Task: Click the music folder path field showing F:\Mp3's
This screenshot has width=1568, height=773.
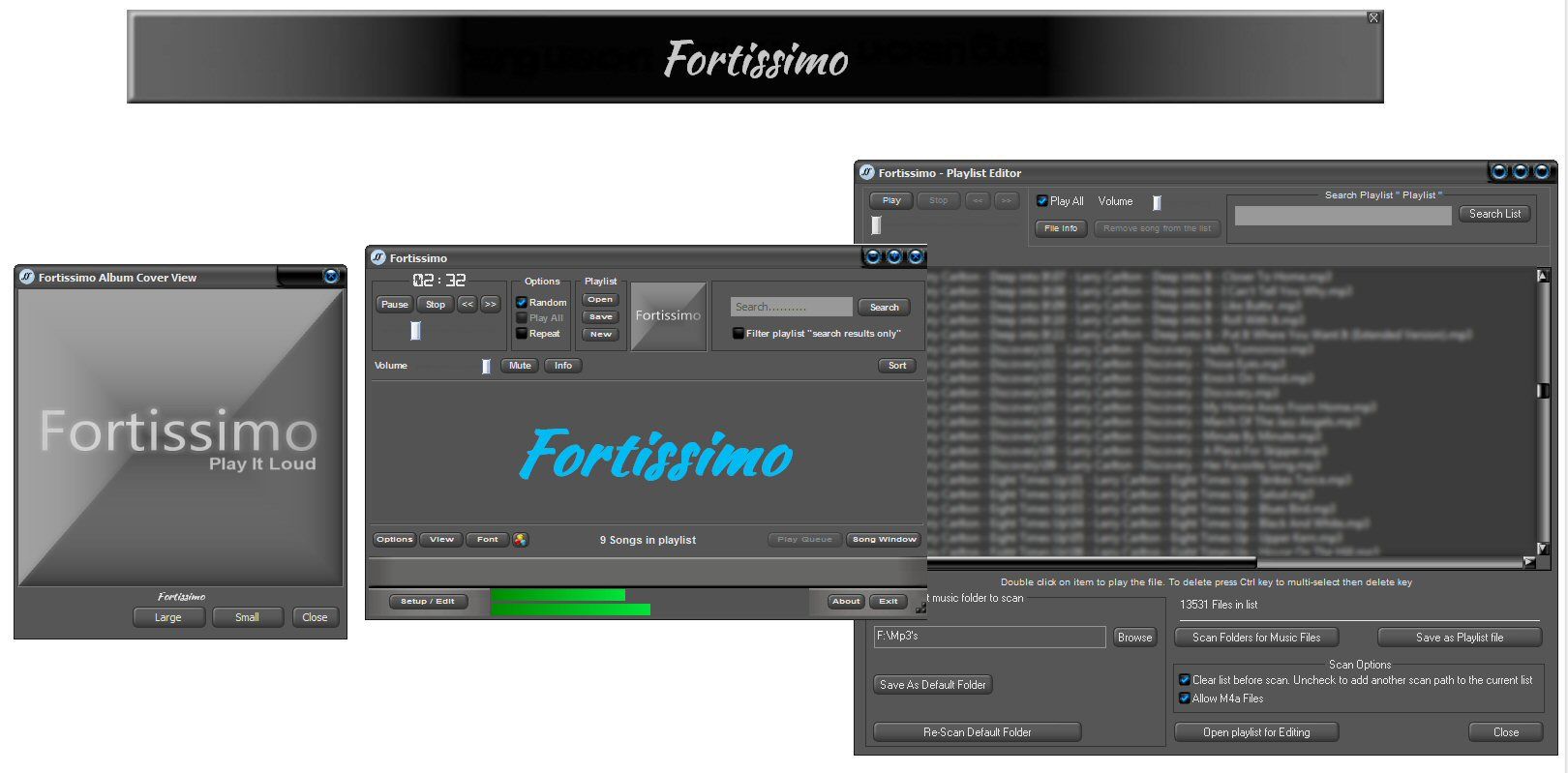Action: tap(988, 637)
